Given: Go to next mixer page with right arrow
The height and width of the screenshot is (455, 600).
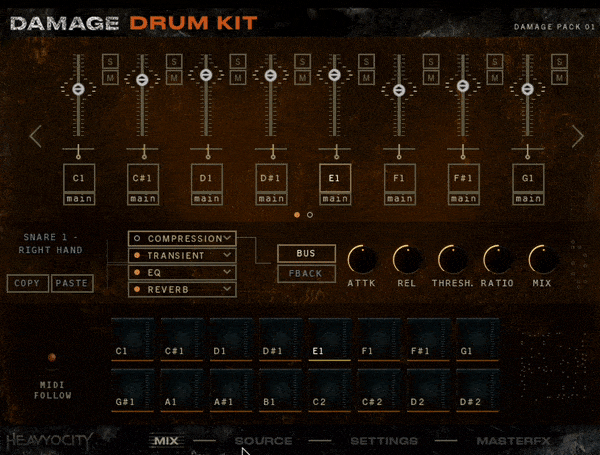Looking at the screenshot, I should (x=577, y=136).
